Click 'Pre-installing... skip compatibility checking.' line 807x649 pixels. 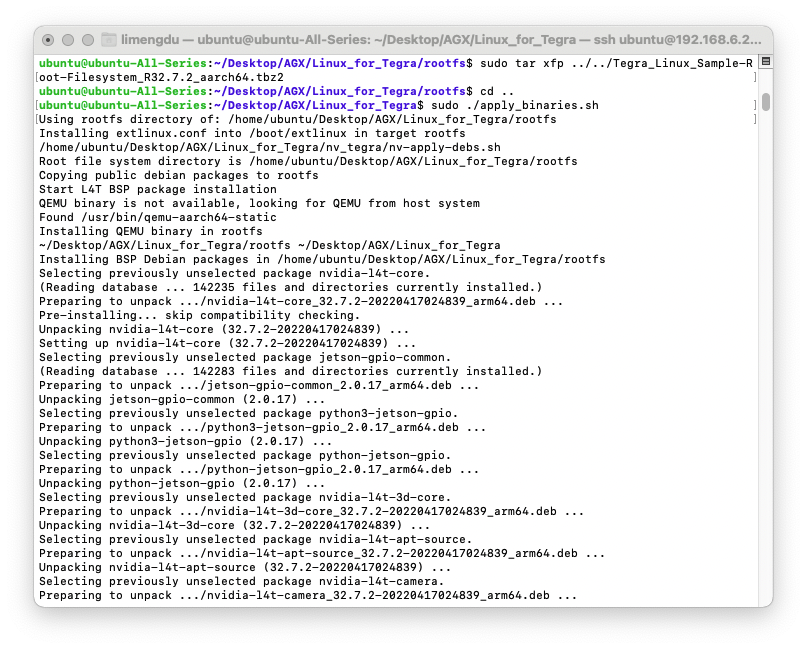[x=200, y=315]
